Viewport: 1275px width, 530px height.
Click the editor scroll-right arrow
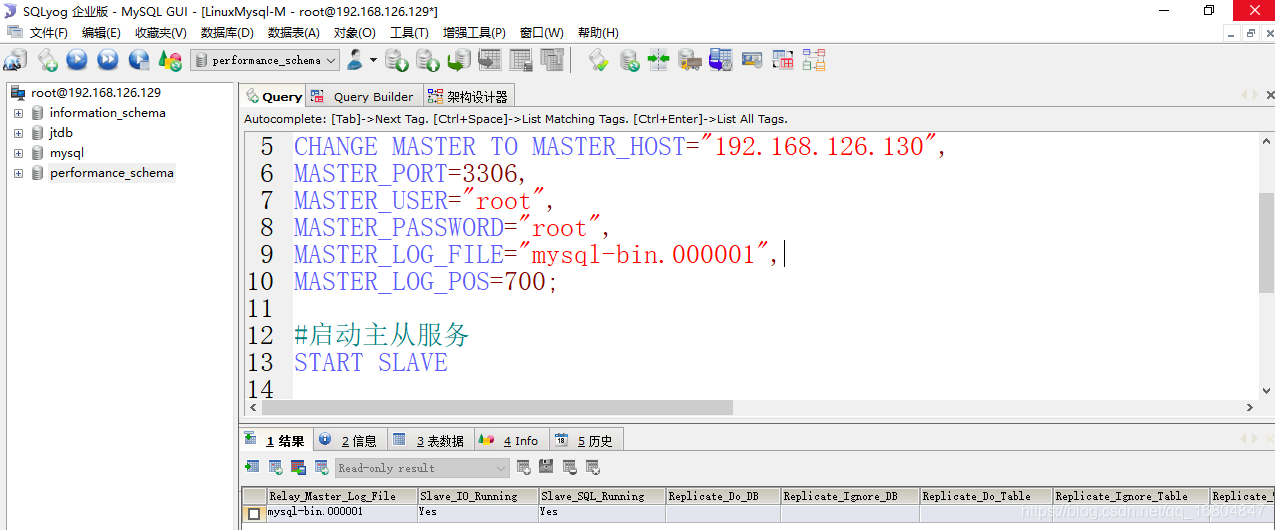[x=1250, y=408]
